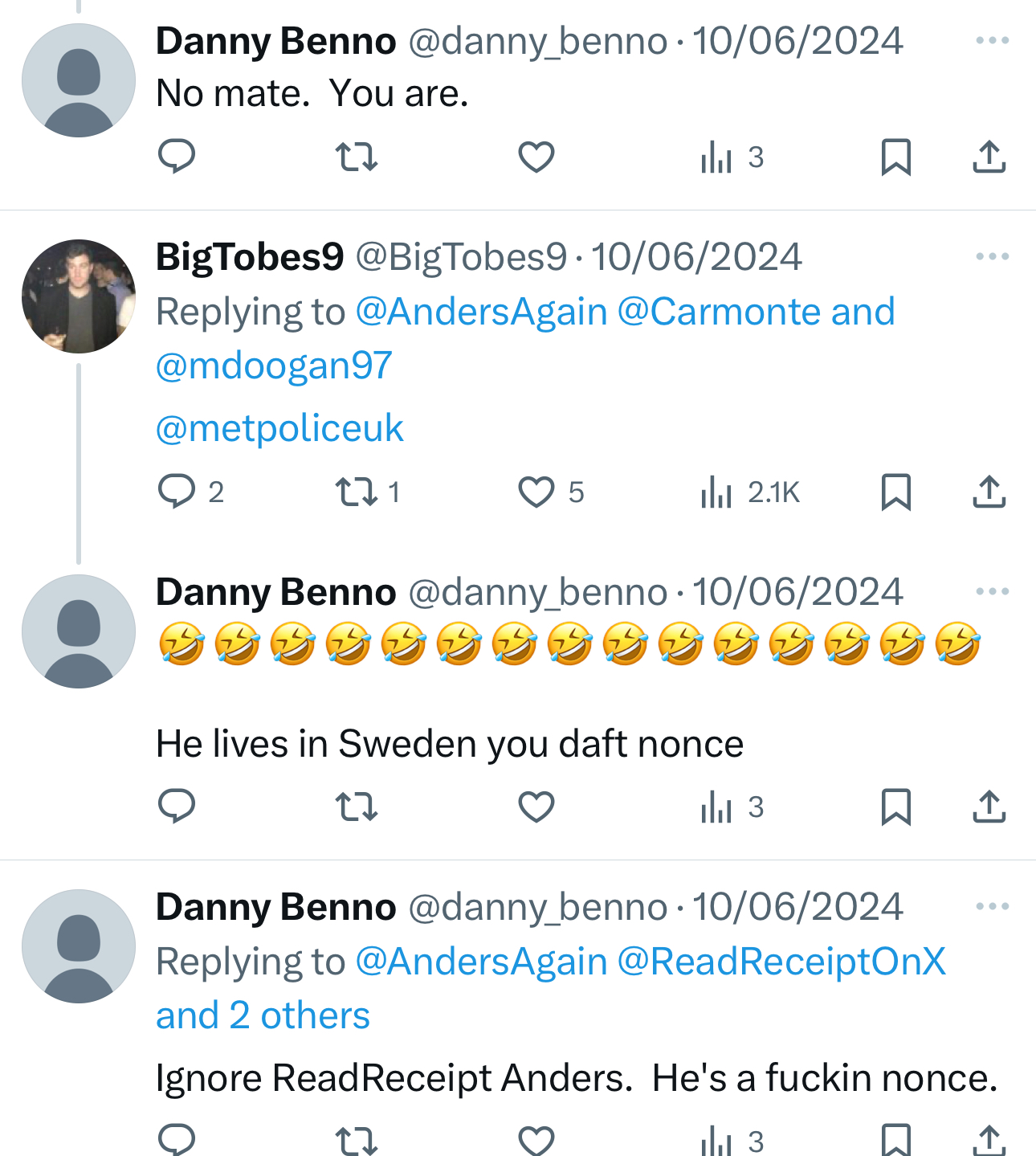This screenshot has width=1036, height=1156.
Task: Click the @mdoogan97 mention
Action: [274, 366]
